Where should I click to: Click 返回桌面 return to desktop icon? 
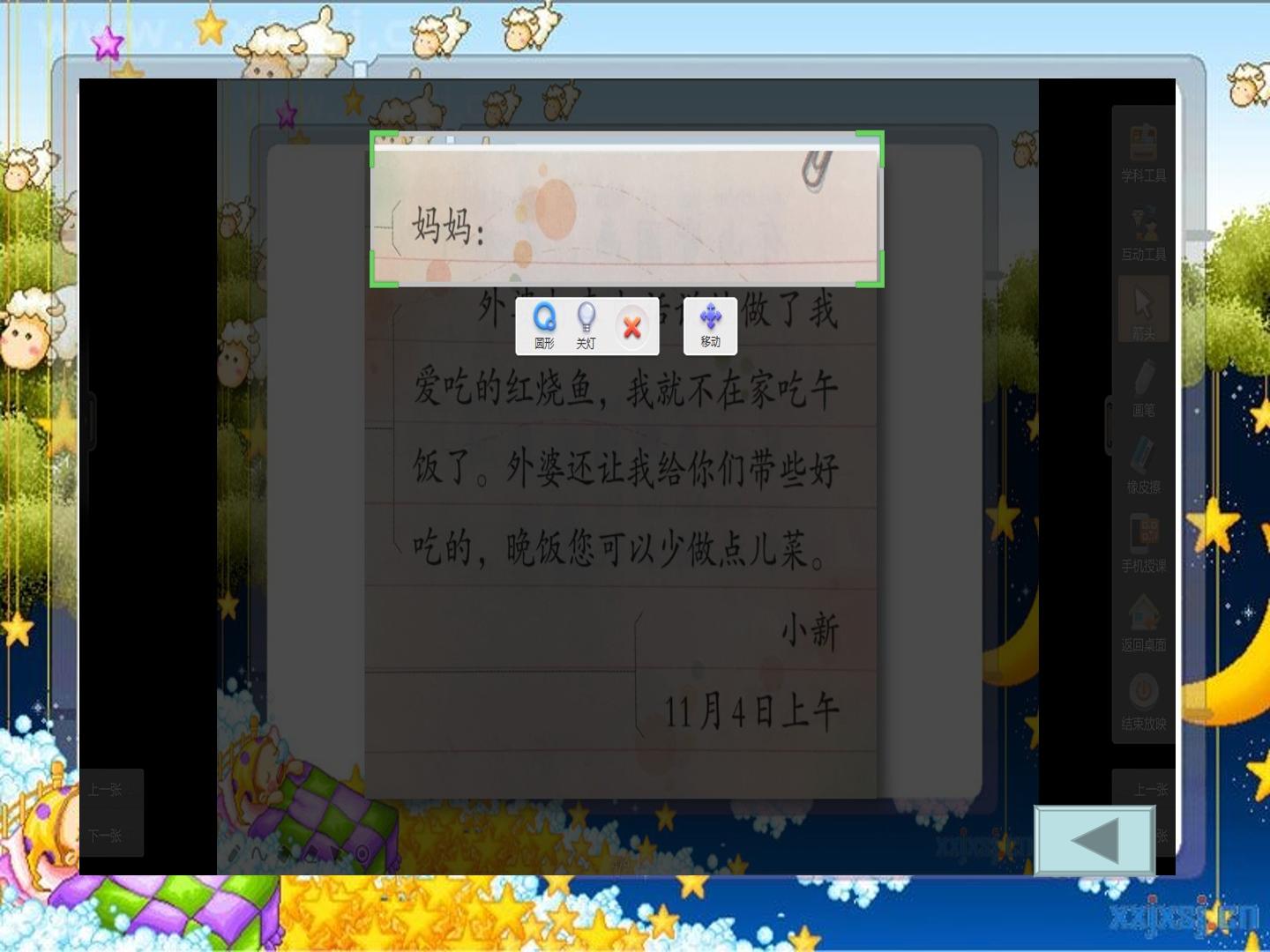point(1143,622)
